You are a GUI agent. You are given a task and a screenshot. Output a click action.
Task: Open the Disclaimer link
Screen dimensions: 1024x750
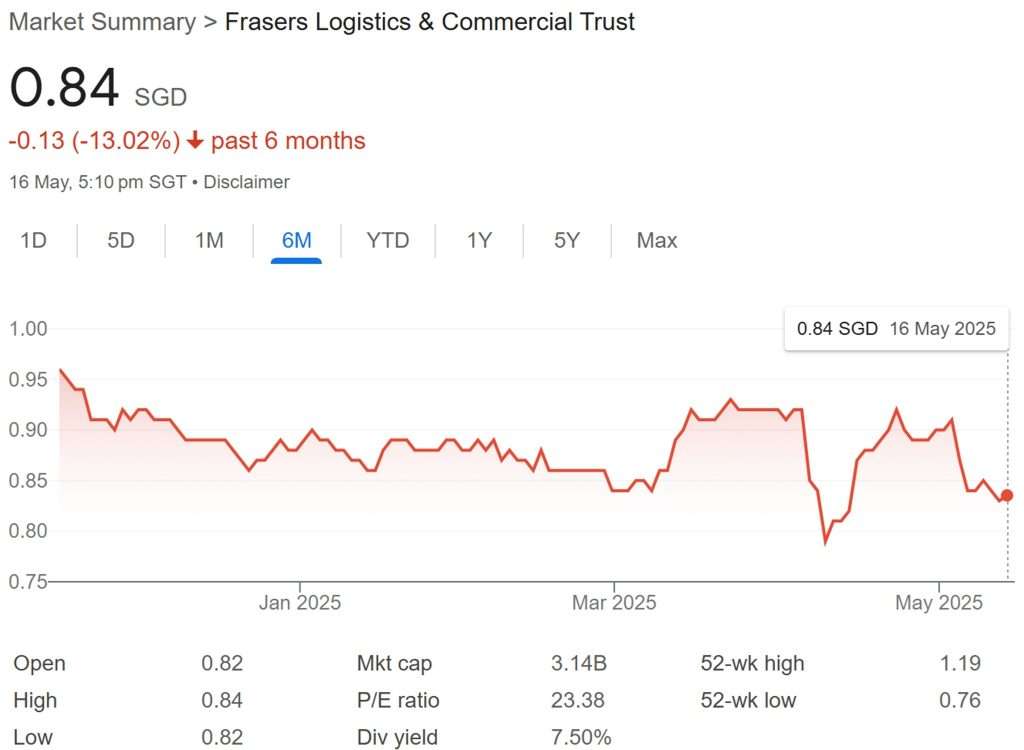point(246,182)
